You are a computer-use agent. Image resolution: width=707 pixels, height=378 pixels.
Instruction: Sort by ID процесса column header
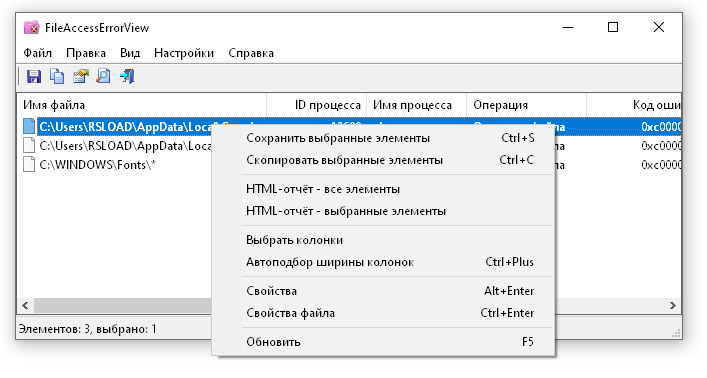coord(317,105)
